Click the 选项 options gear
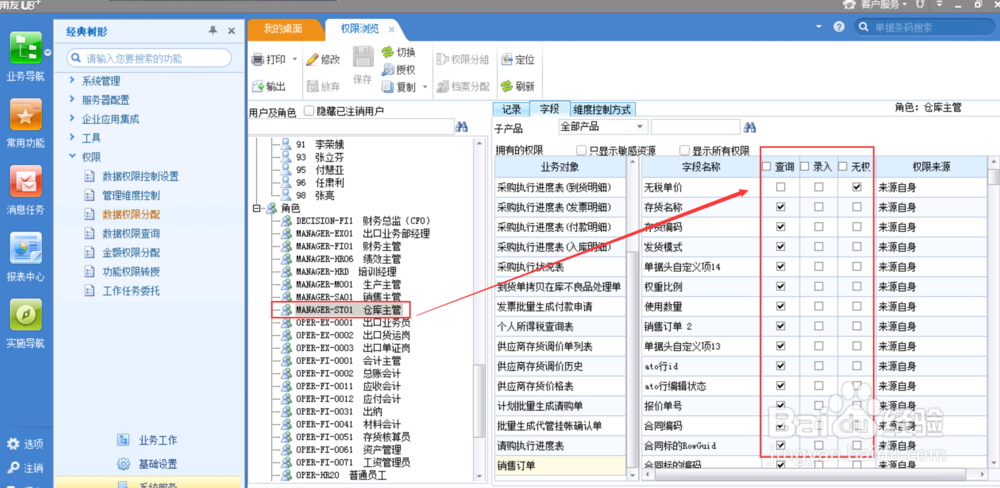The width and height of the screenshot is (1000, 488). coord(12,444)
